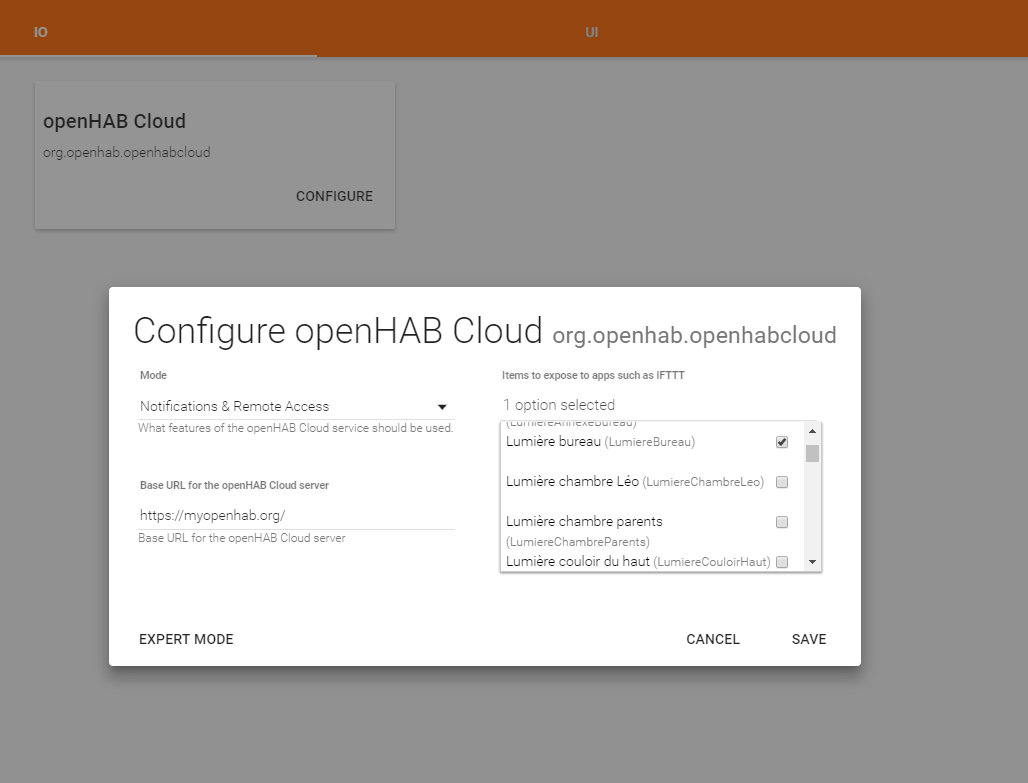Viewport: 1028px width, 783px height.
Task: Click 'What features of the openHAB Cloud service' hint
Action: [x=296, y=428]
